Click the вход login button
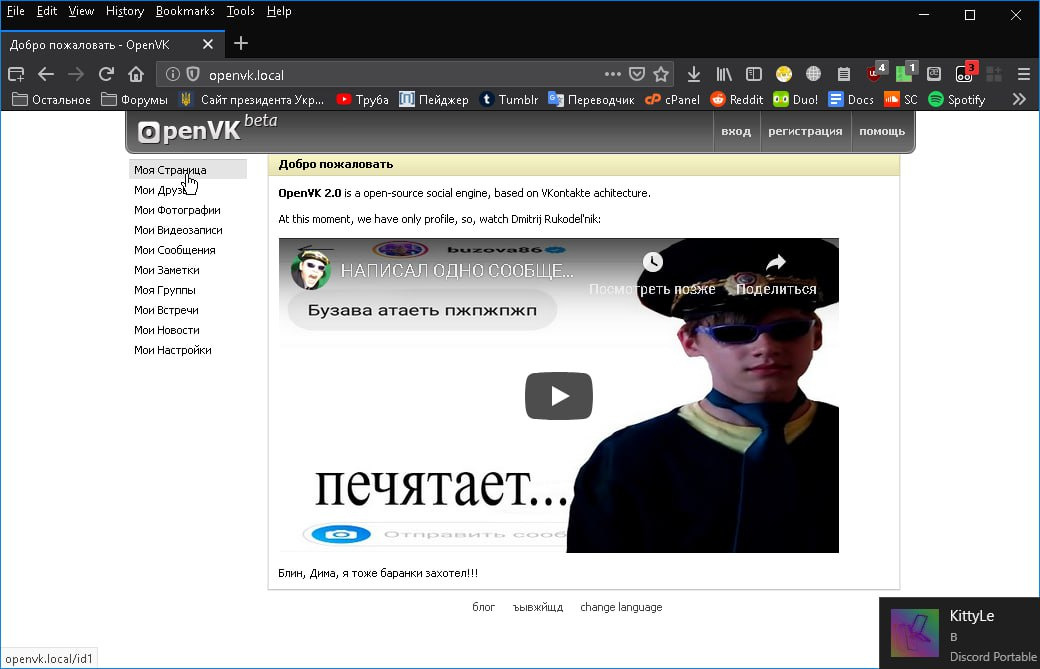1040x669 pixels. (736, 131)
